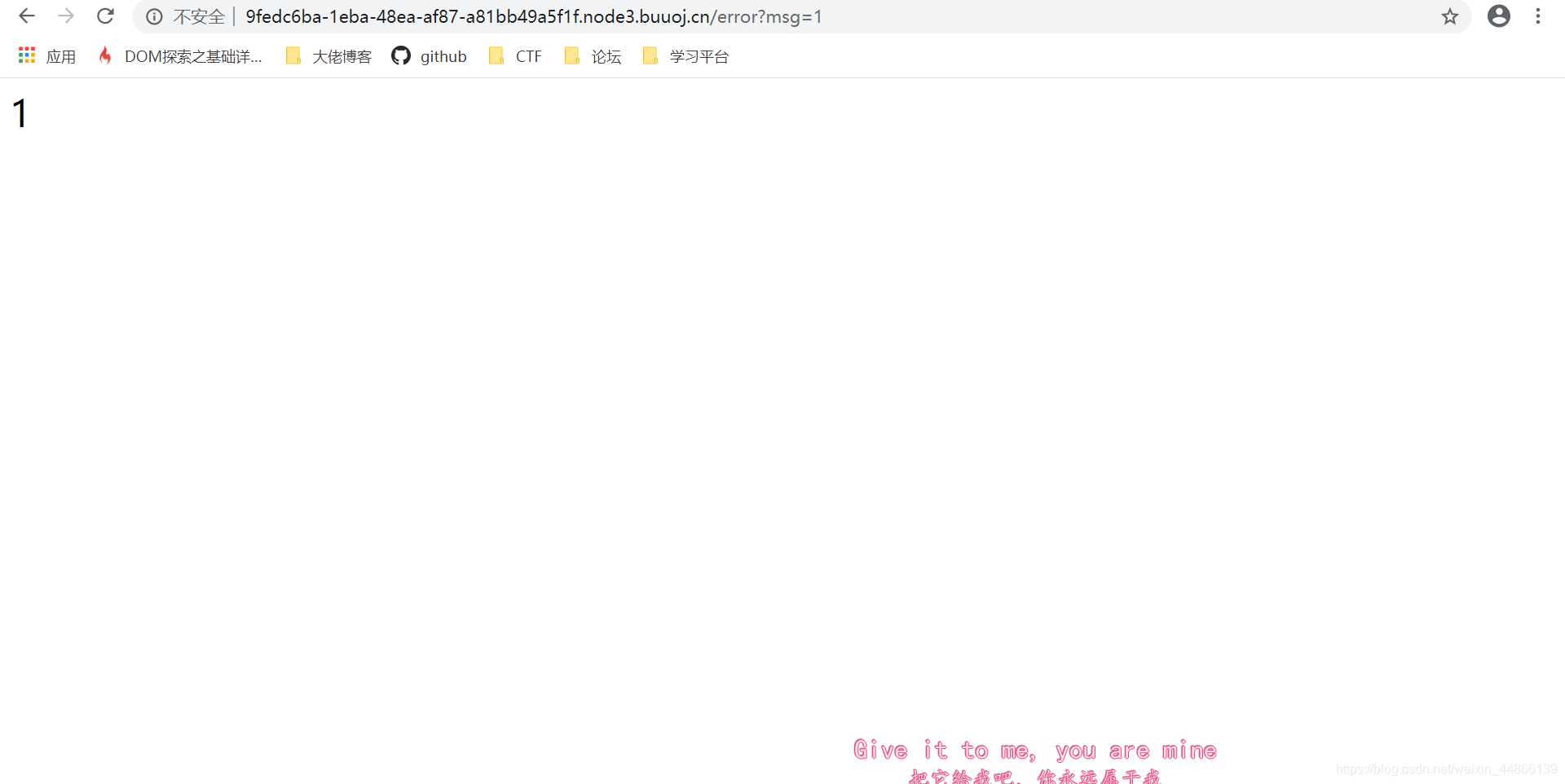Open Chrome's three-dot menu
1565x784 pixels.
[x=1538, y=16]
